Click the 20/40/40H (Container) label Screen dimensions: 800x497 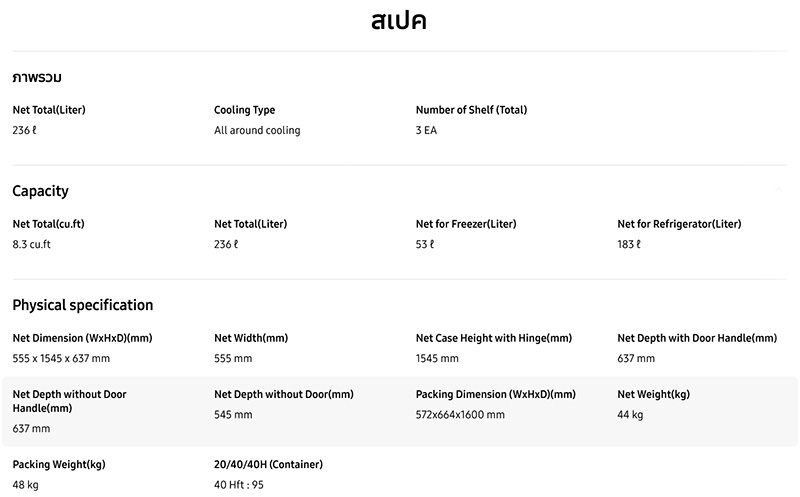click(268, 465)
